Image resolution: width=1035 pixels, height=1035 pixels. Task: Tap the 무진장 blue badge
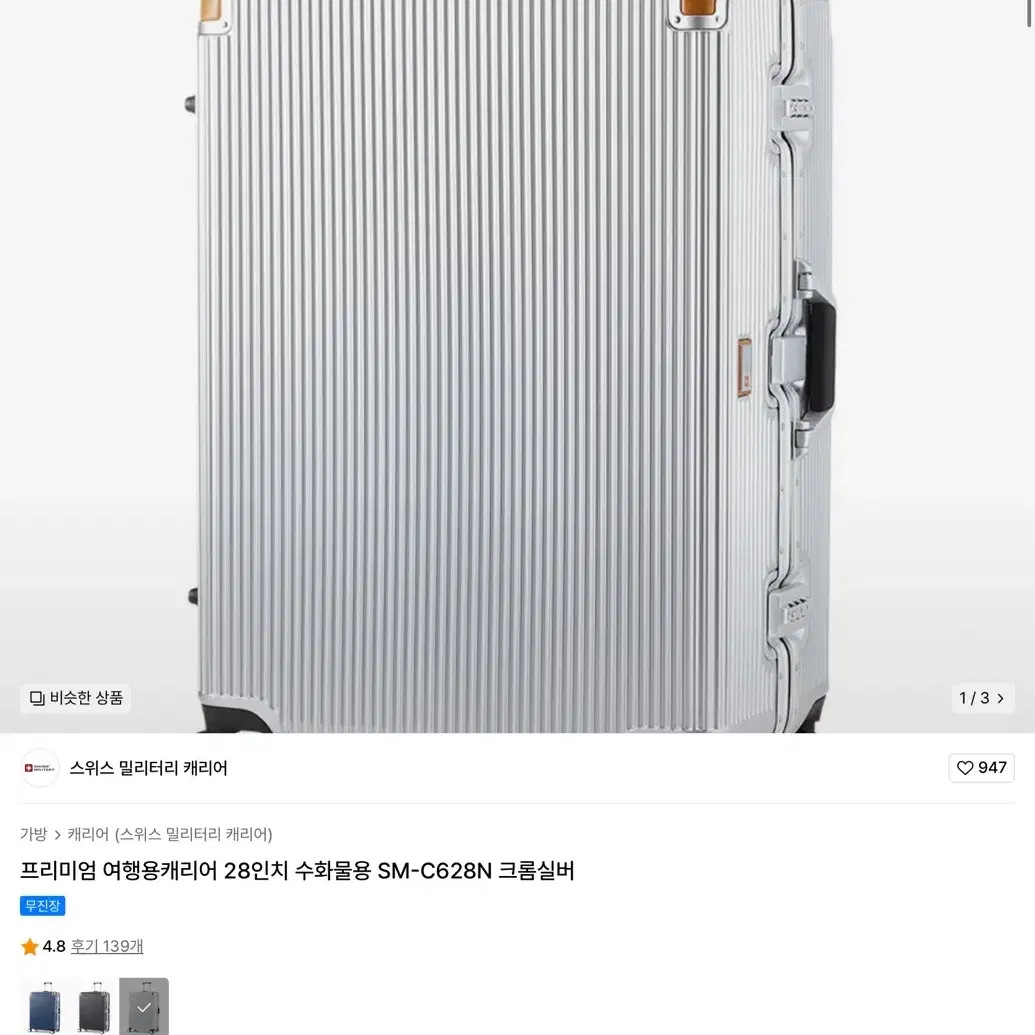pyautogui.click(x=42, y=906)
